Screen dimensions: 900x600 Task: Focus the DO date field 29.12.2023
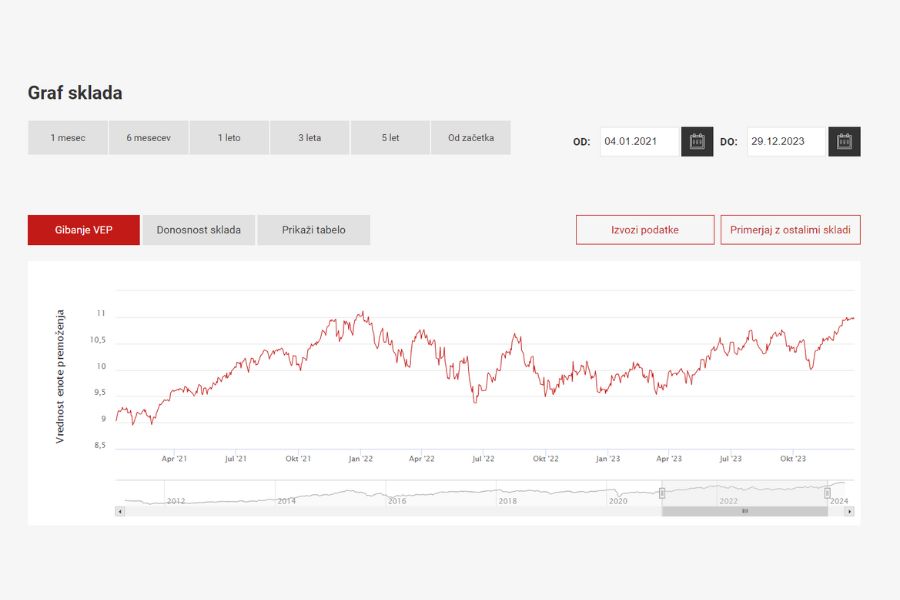[786, 142]
